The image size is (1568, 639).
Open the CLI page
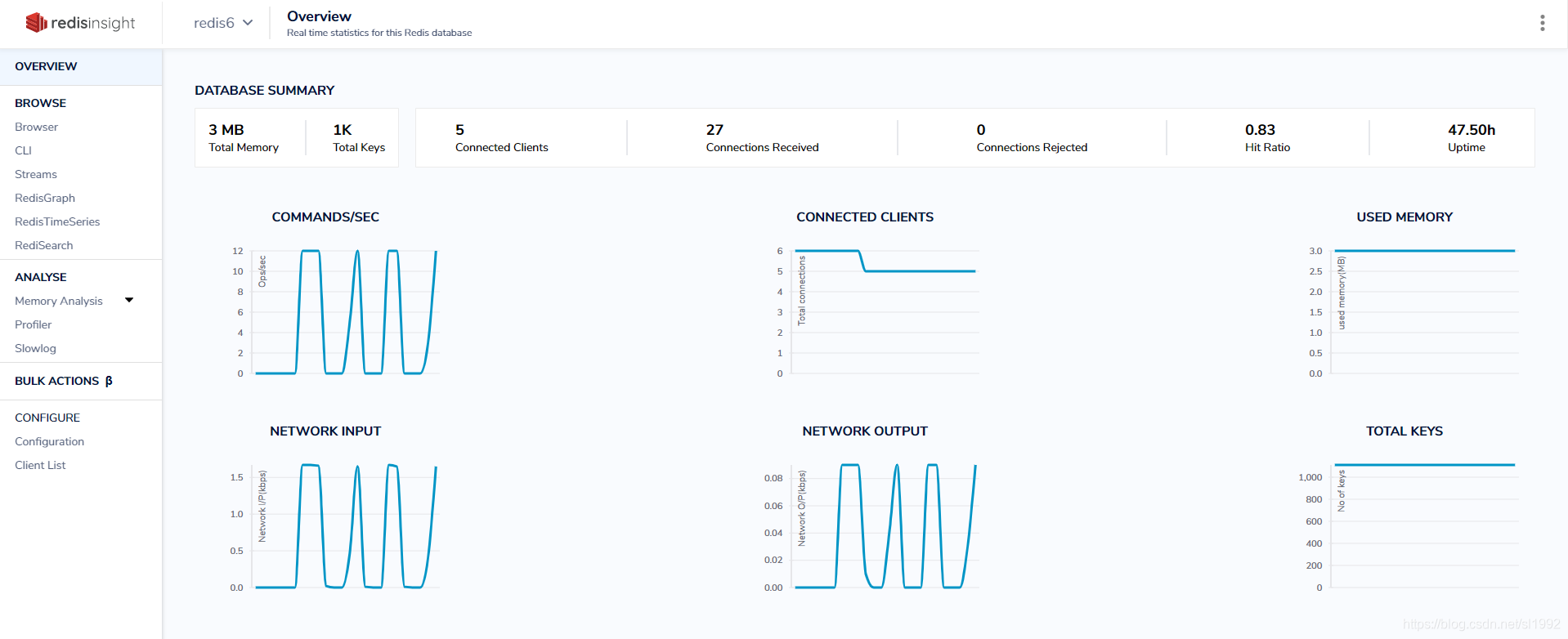pyautogui.click(x=23, y=150)
